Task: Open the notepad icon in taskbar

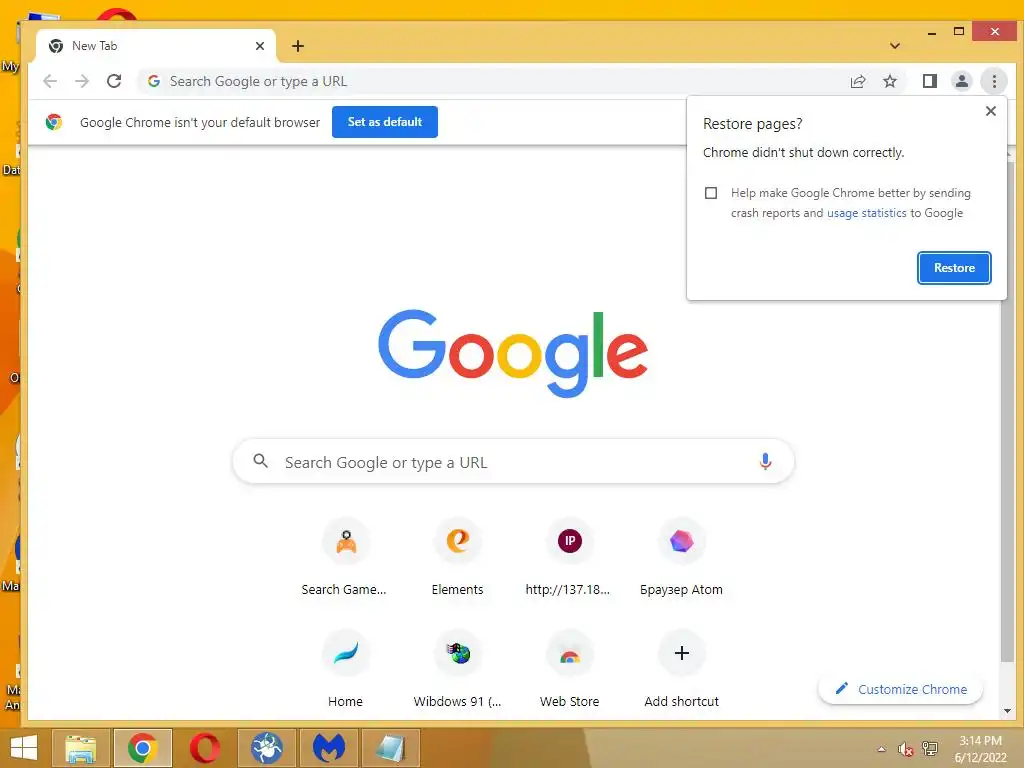Action: click(390, 748)
